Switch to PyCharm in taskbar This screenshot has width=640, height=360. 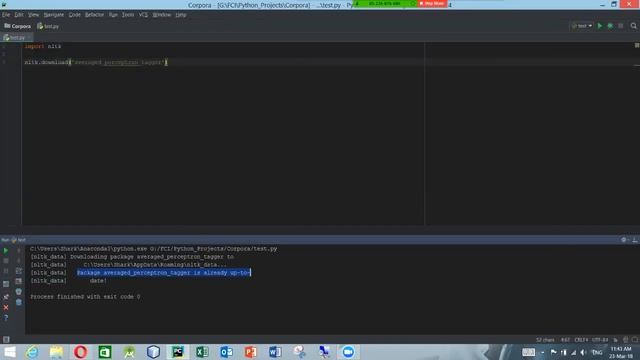[x=178, y=352]
